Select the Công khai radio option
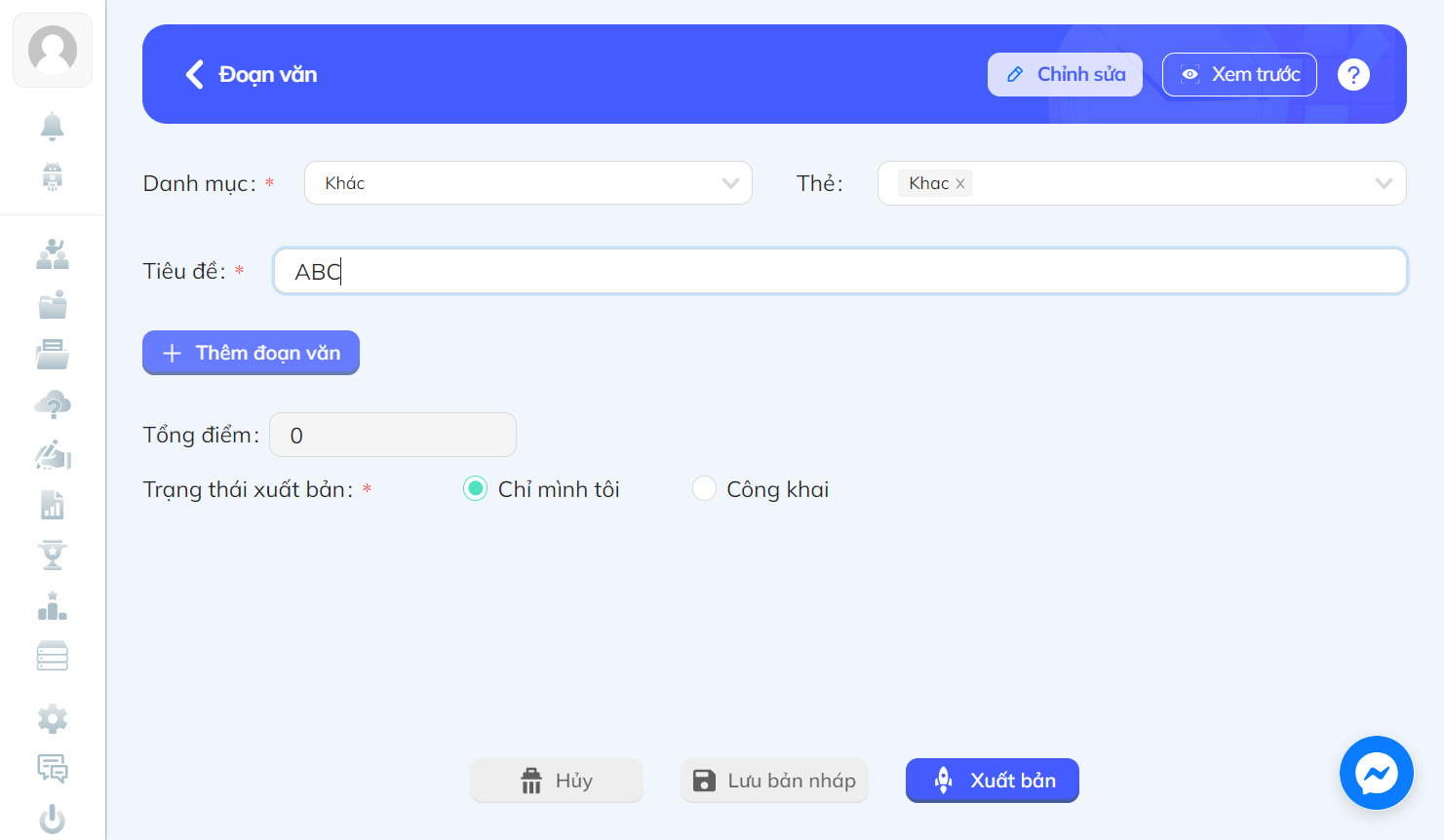 click(704, 489)
